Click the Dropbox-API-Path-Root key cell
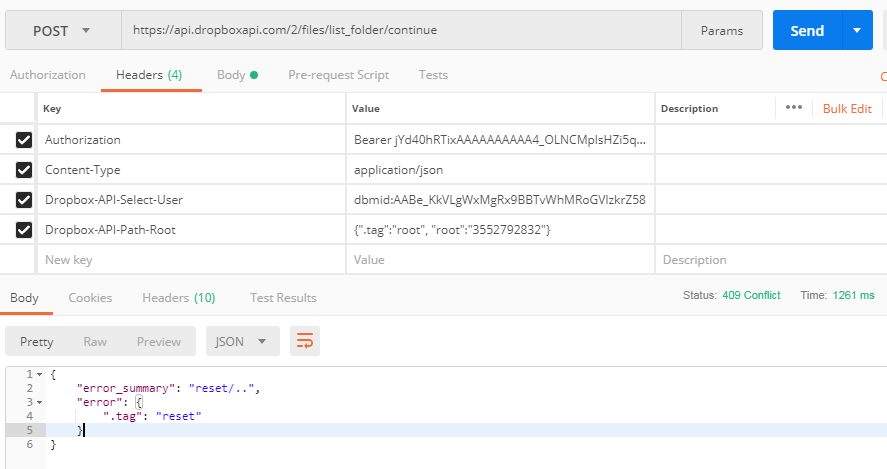 point(191,230)
